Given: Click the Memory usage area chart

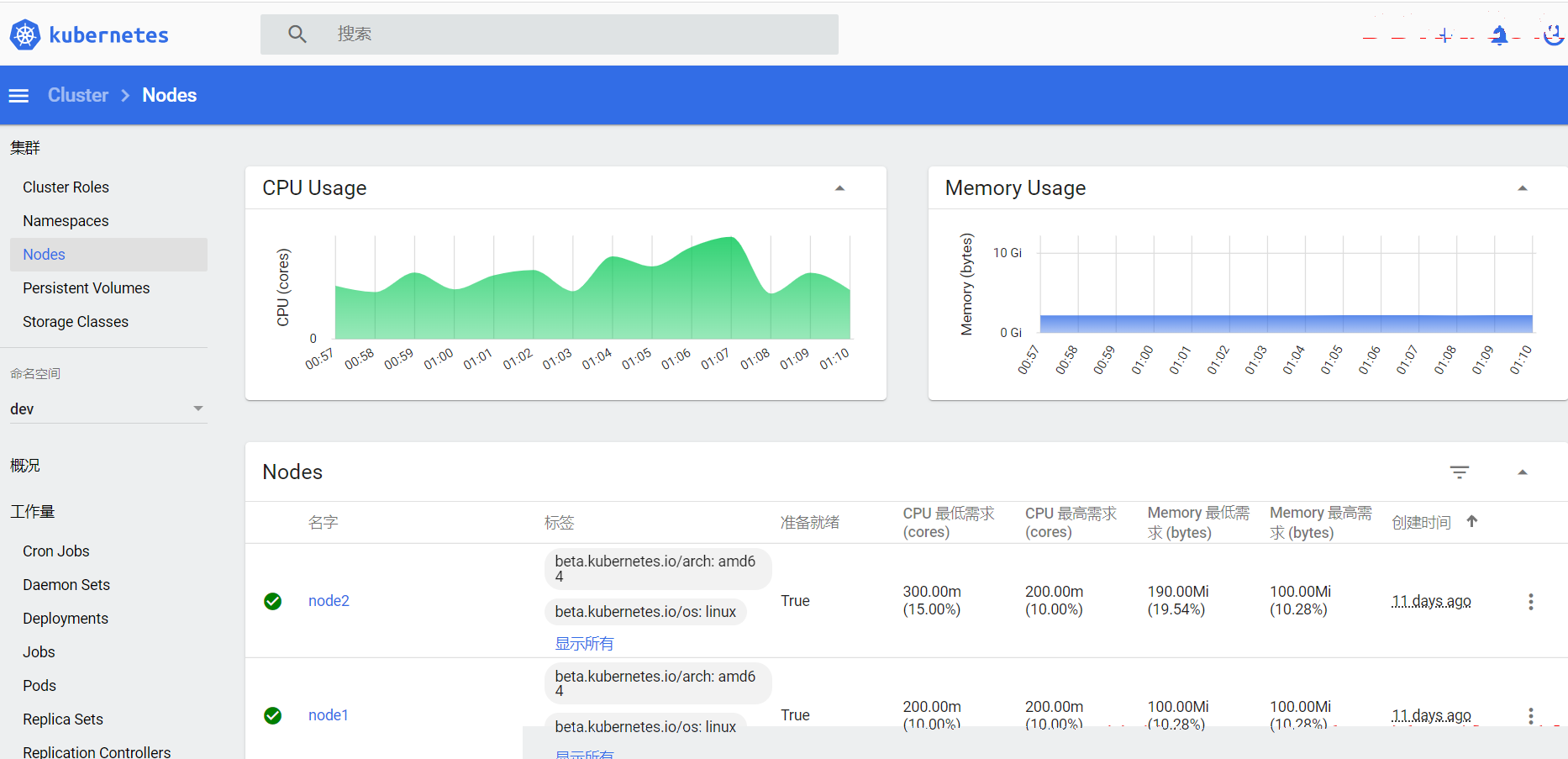Looking at the screenshot, I should point(1286,324).
